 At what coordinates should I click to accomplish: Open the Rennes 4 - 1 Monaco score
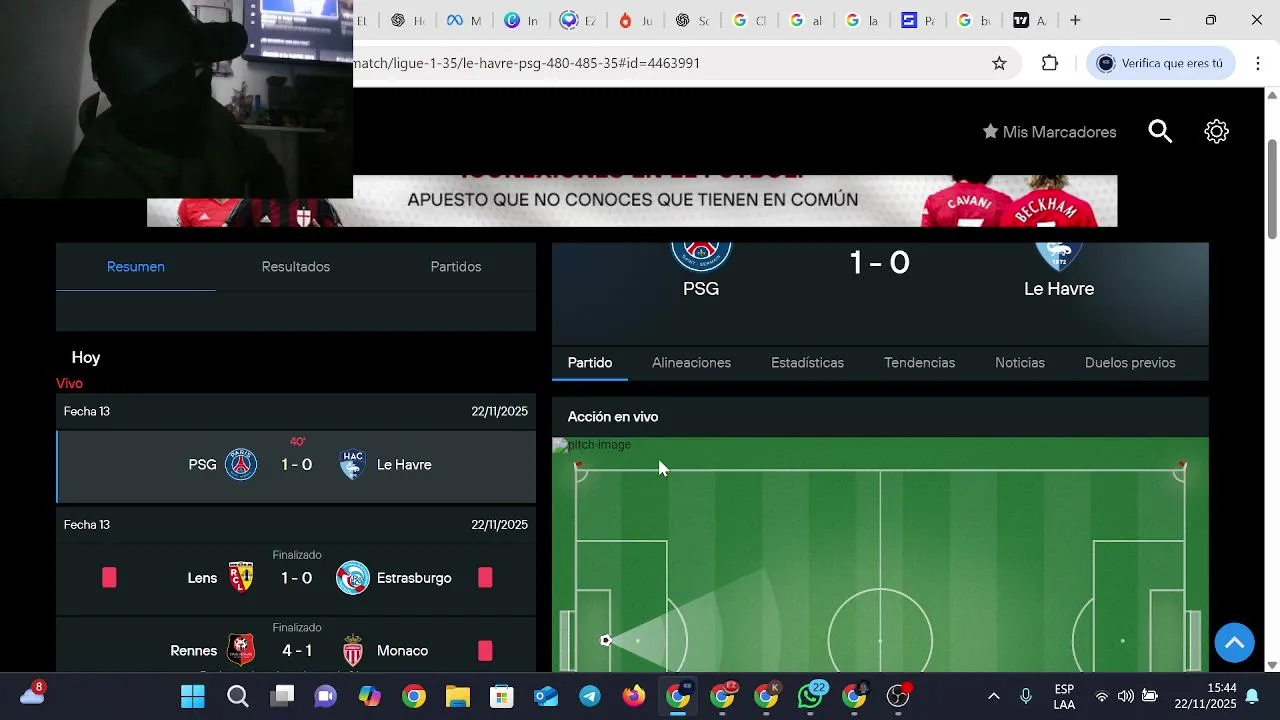[x=296, y=651]
